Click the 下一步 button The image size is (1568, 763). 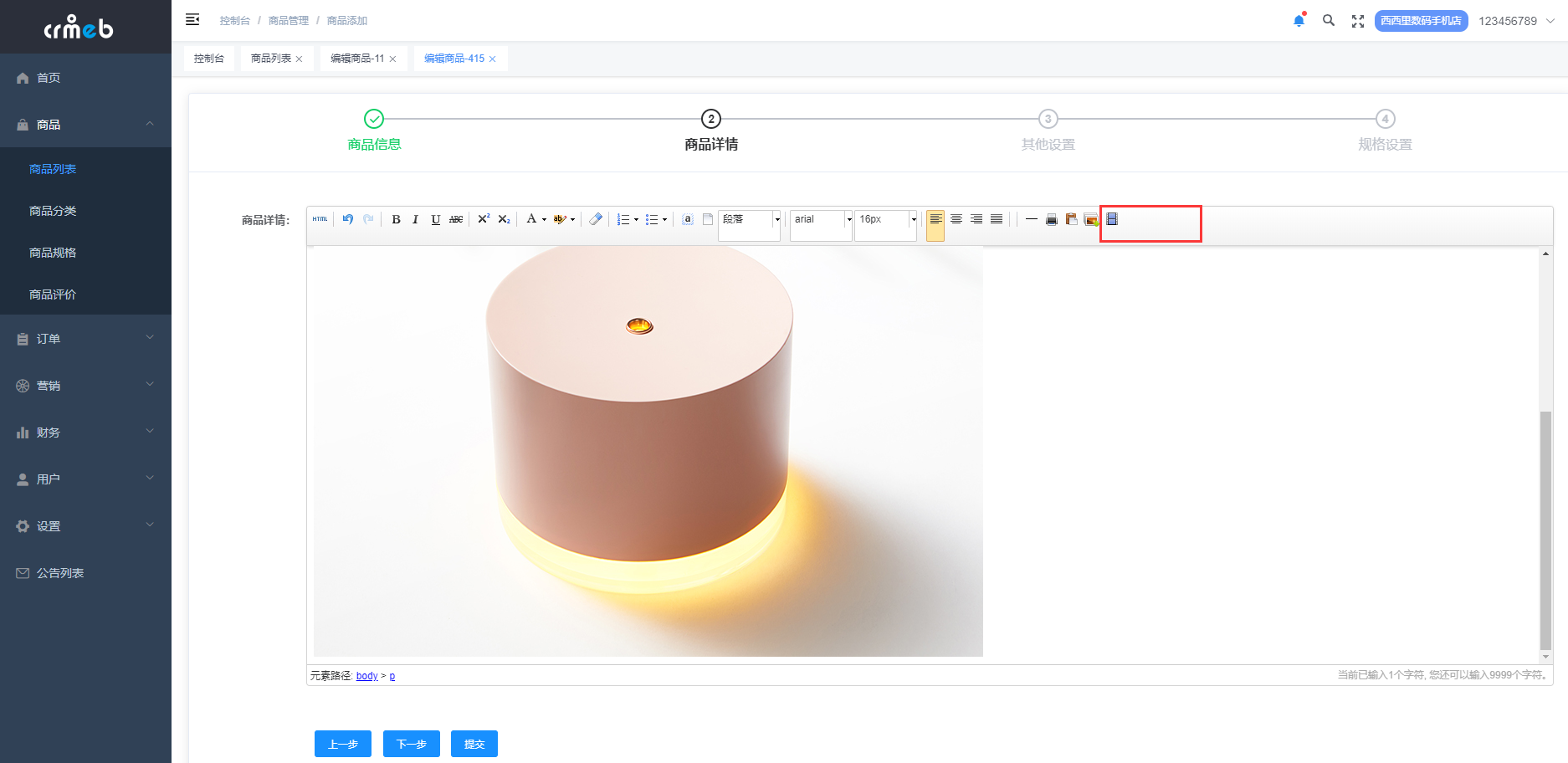412,744
